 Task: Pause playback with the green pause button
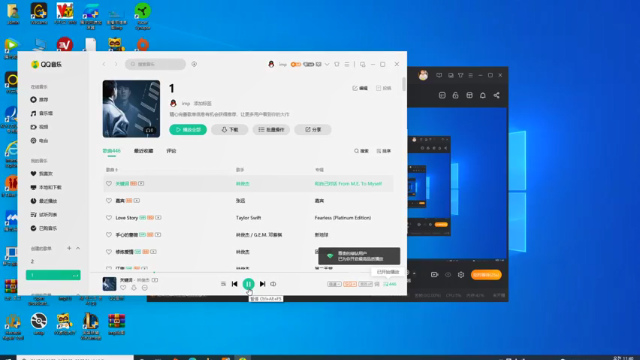(248, 284)
